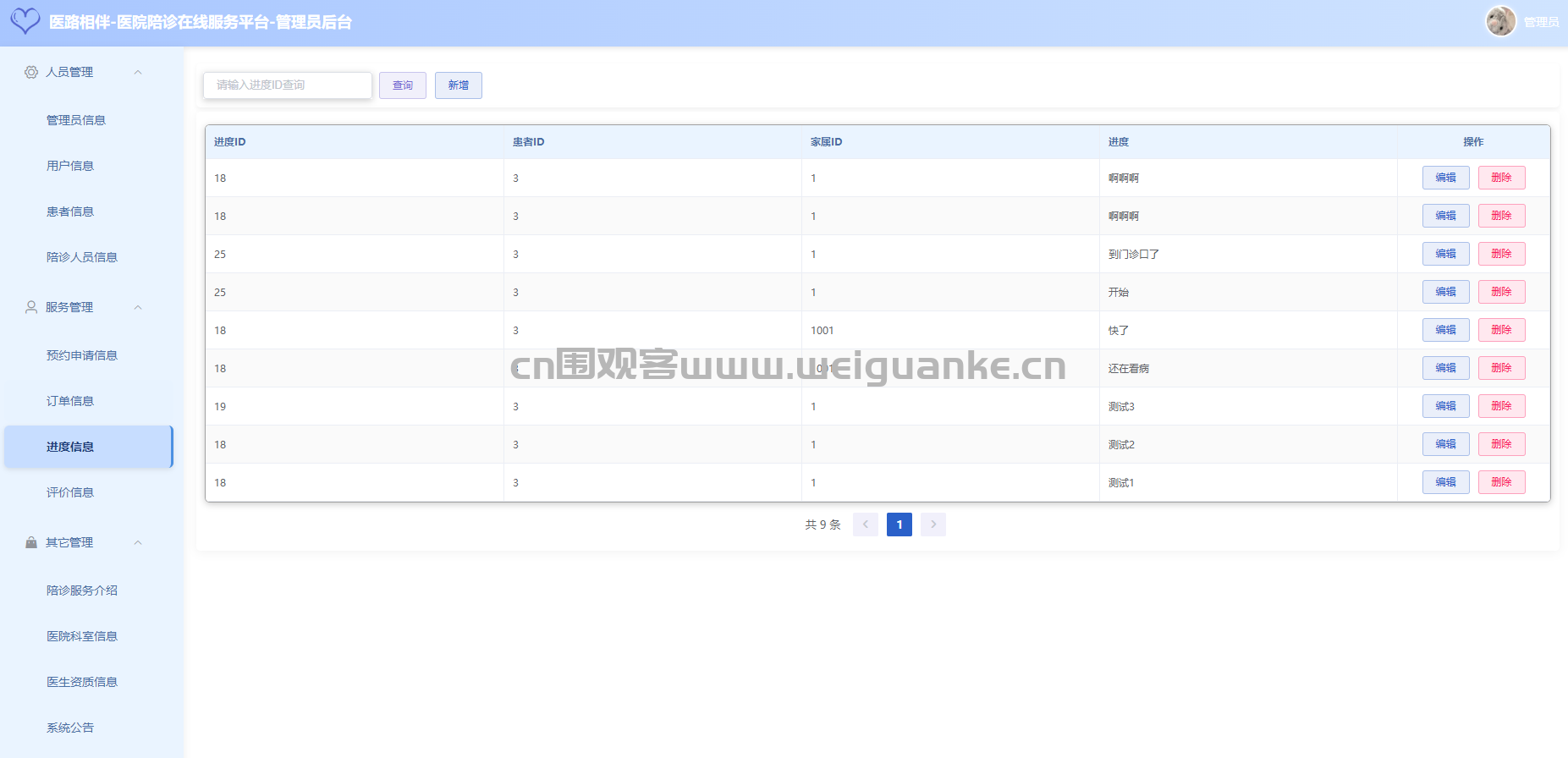Collapse the 服务管理 menu chevron
The height and width of the screenshot is (758, 1568).
[x=138, y=308]
